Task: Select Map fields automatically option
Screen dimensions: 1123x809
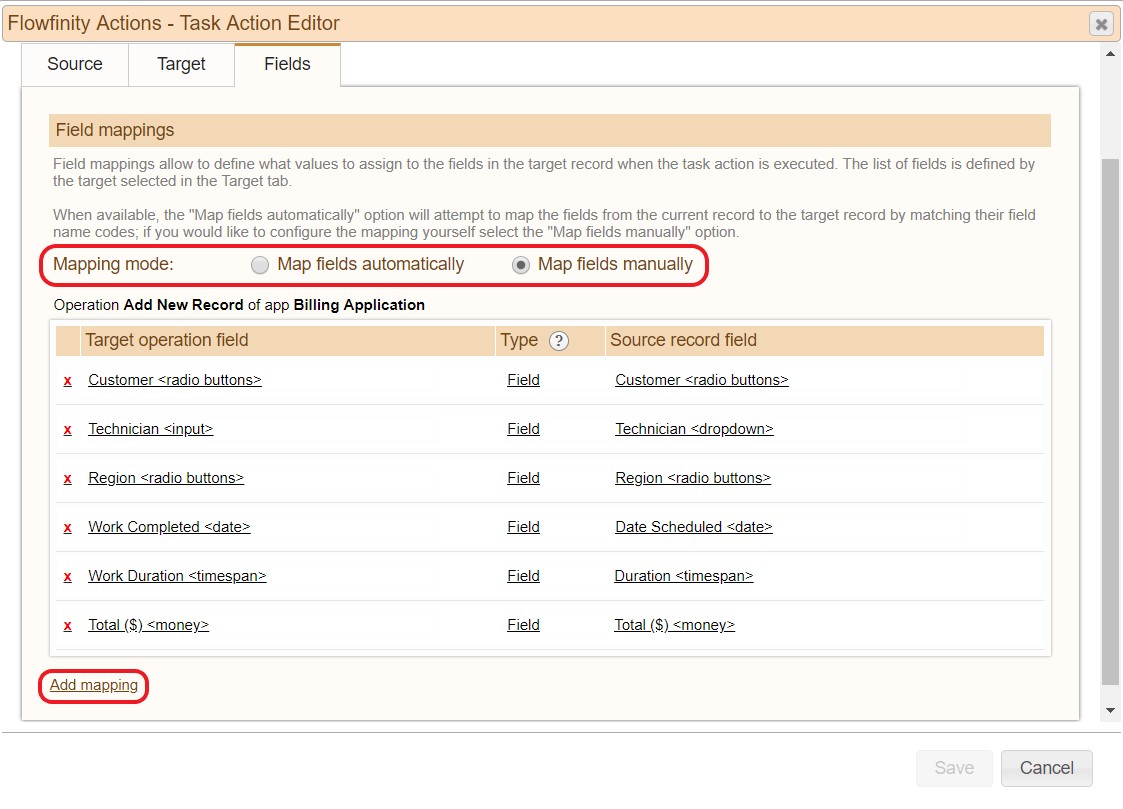Action: [260, 265]
